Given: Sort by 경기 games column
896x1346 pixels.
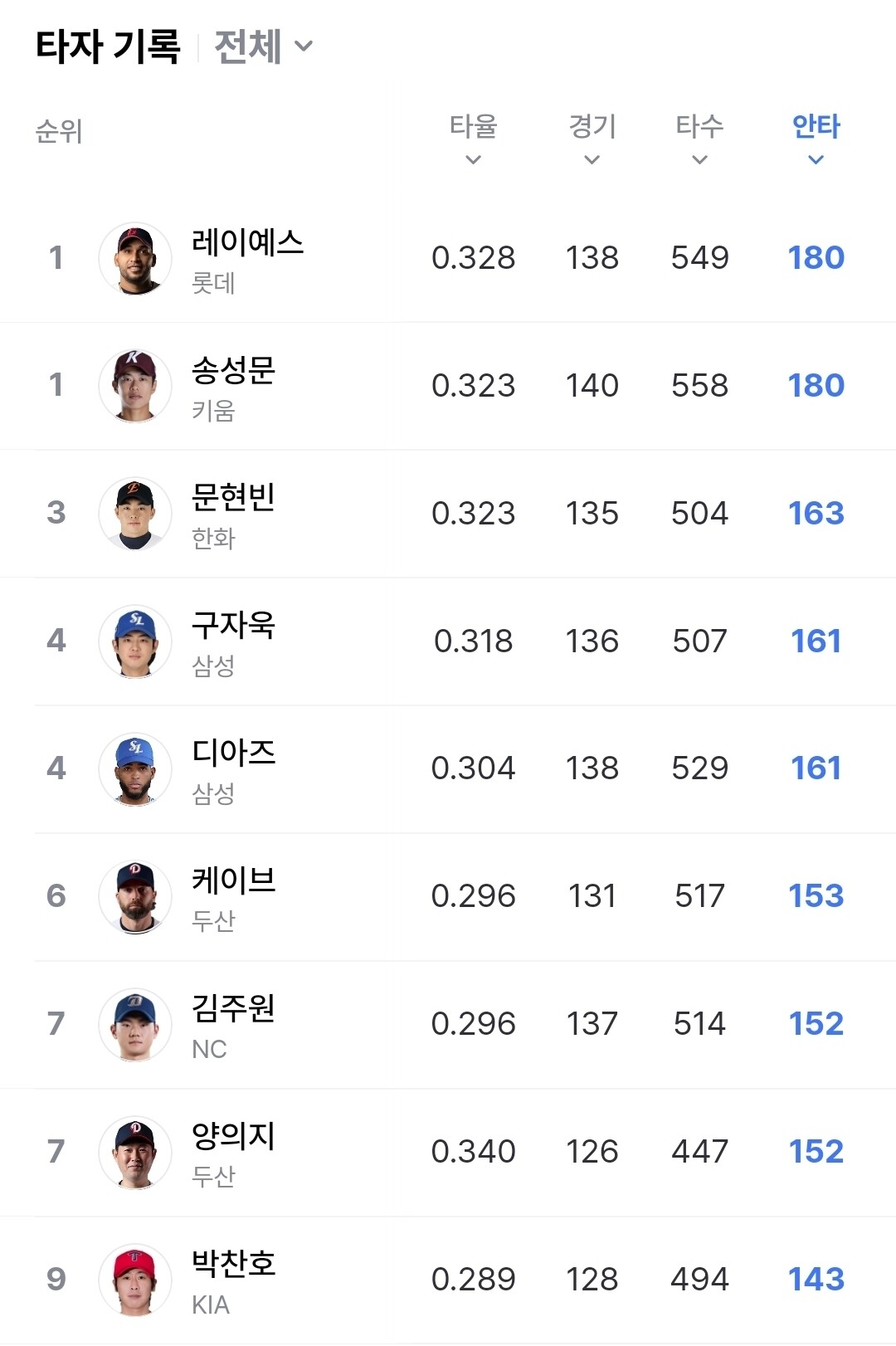Looking at the screenshot, I should (592, 138).
